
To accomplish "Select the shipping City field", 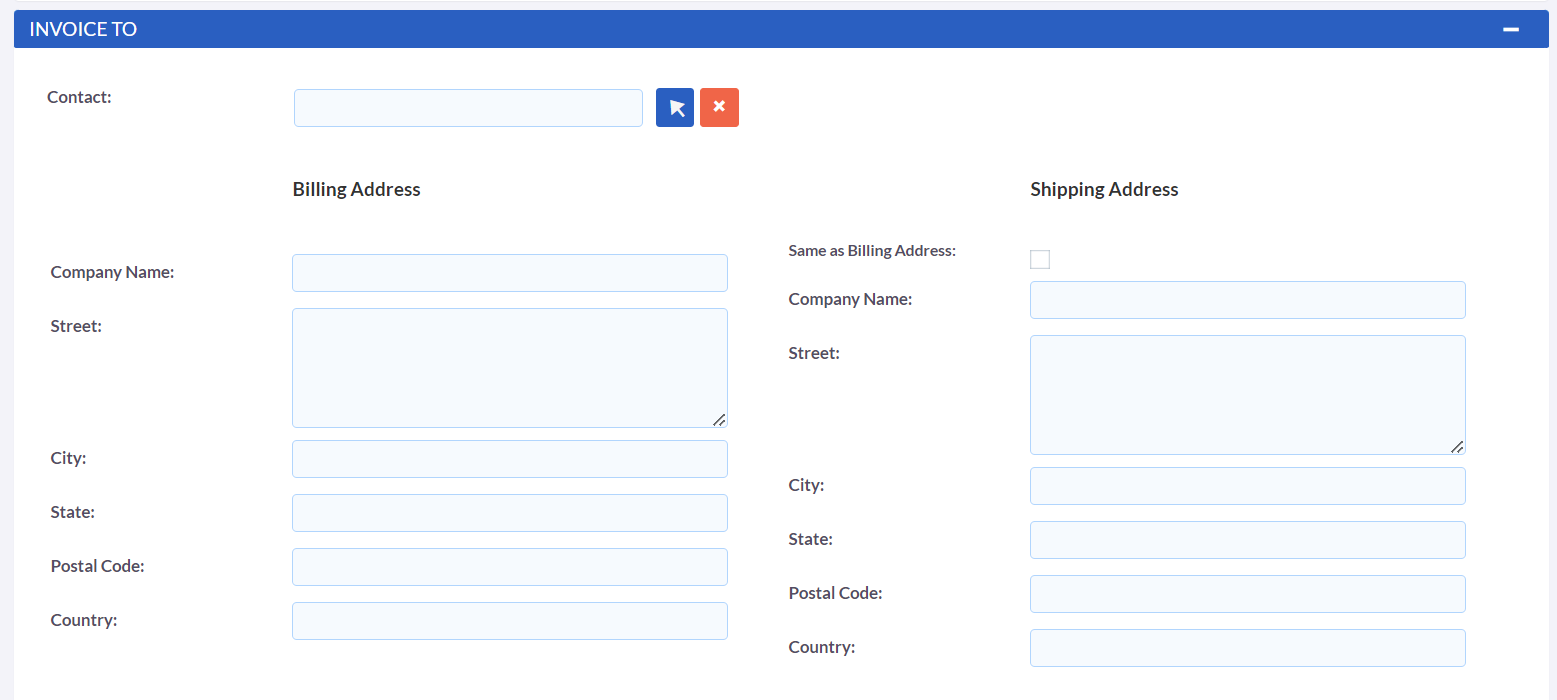I will pyautogui.click(x=1247, y=486).
